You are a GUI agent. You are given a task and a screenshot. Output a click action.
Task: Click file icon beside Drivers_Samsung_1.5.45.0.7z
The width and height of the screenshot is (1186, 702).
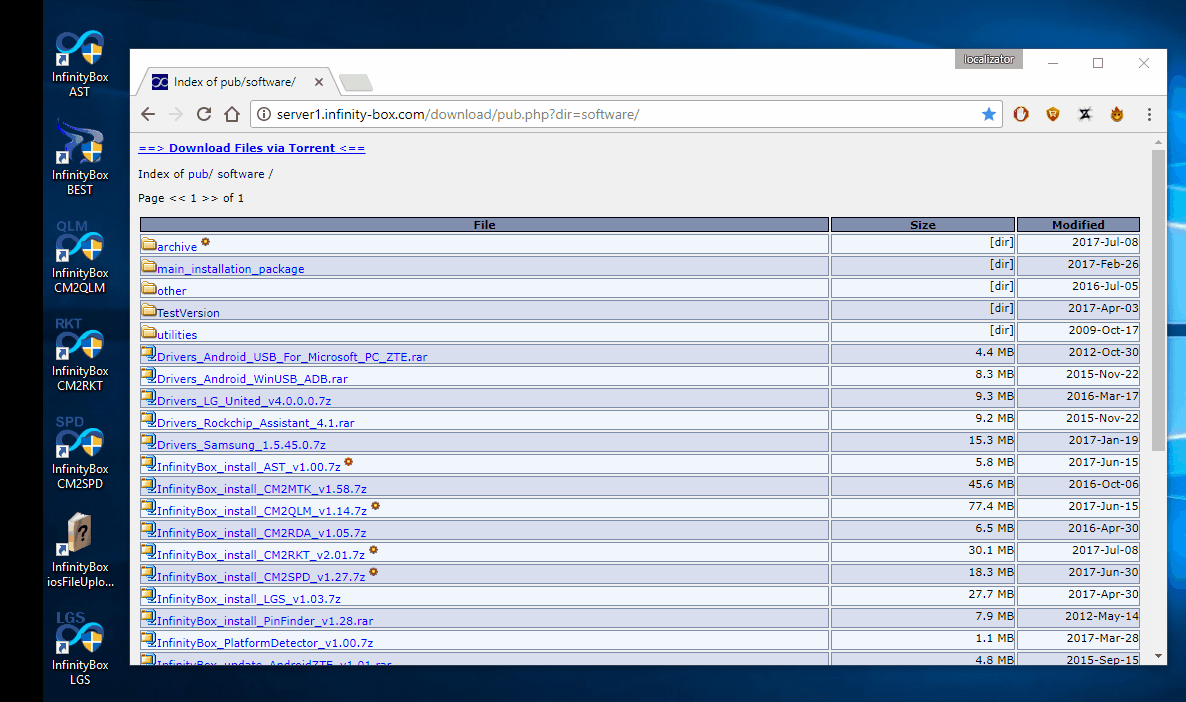point(148,441)
